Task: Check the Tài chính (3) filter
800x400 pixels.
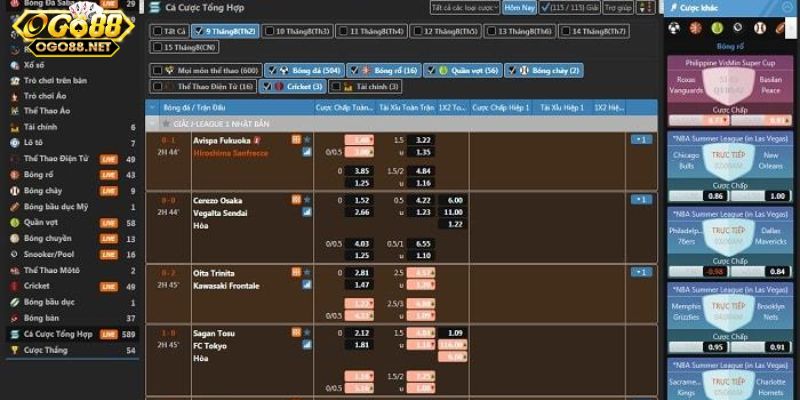Action: pos(336,86)
